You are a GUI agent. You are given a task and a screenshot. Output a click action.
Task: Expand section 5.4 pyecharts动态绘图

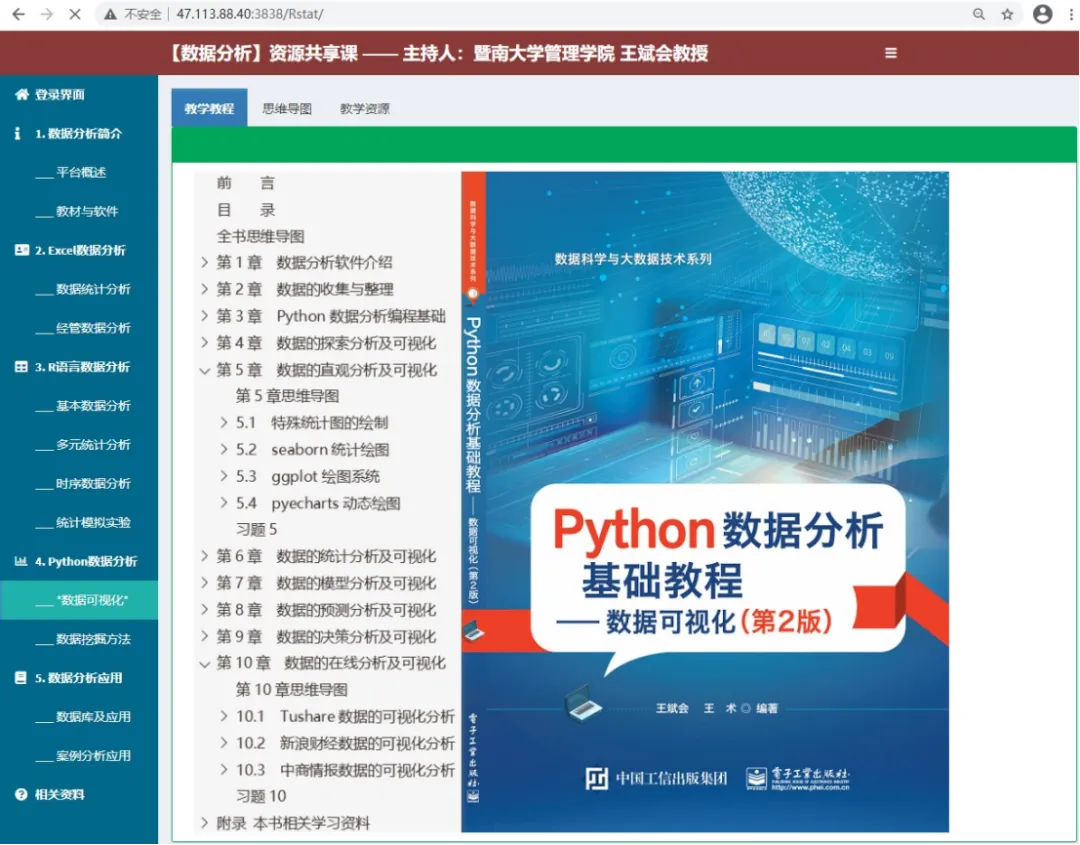pyautogui.click(x=224, y=503)
